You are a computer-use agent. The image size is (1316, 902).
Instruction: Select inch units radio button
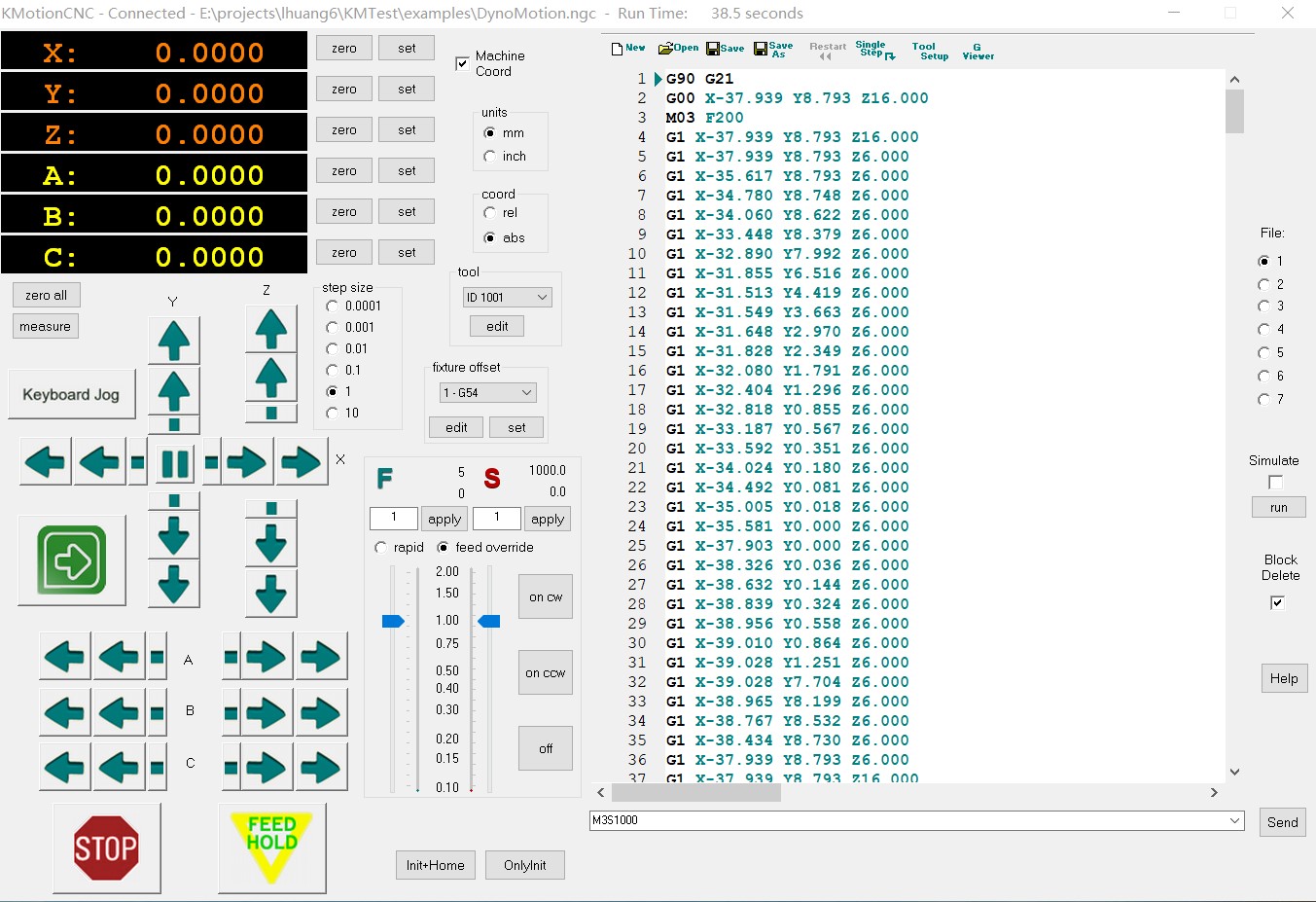click(x=490, y=157)
